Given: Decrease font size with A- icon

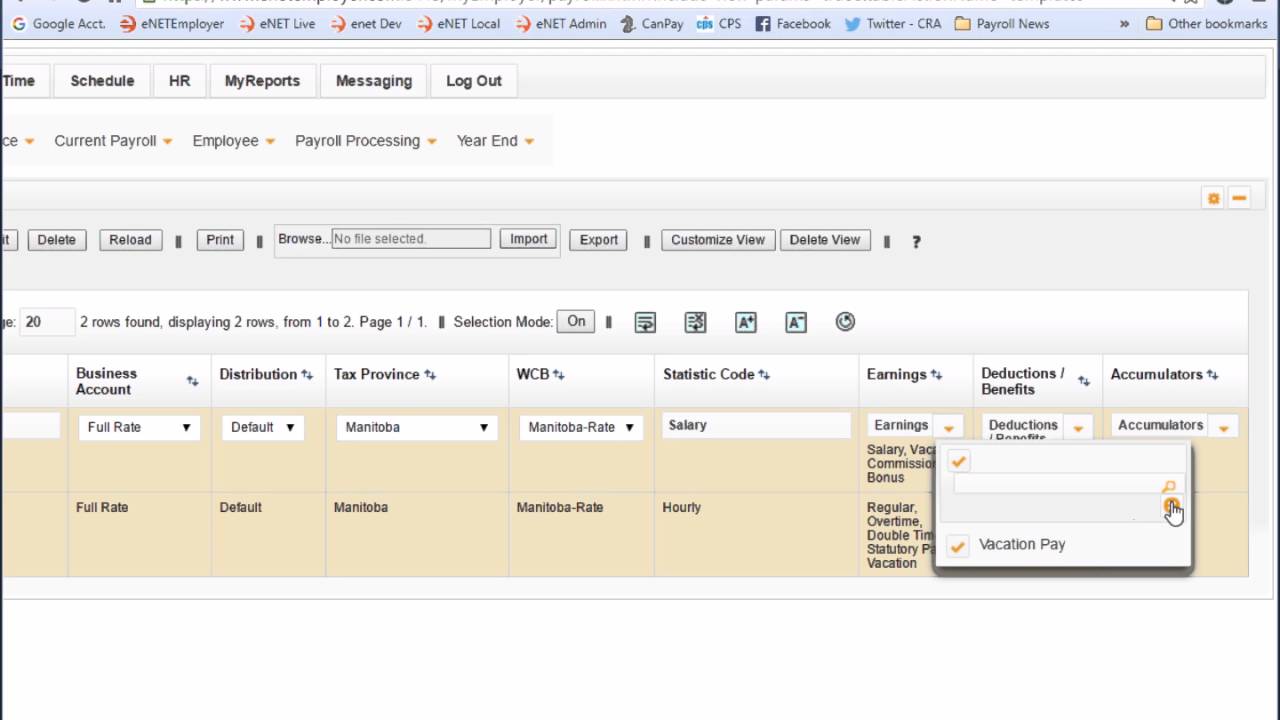Looking at the screenshot, I should (x=796, y=322).
